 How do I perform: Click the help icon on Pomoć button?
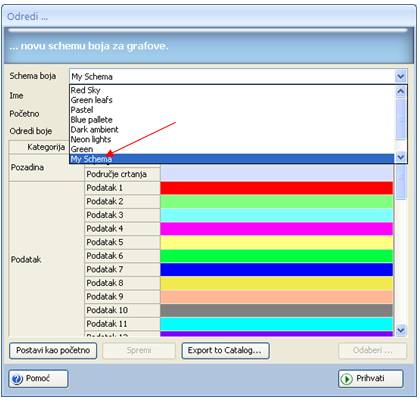(17, 379)
